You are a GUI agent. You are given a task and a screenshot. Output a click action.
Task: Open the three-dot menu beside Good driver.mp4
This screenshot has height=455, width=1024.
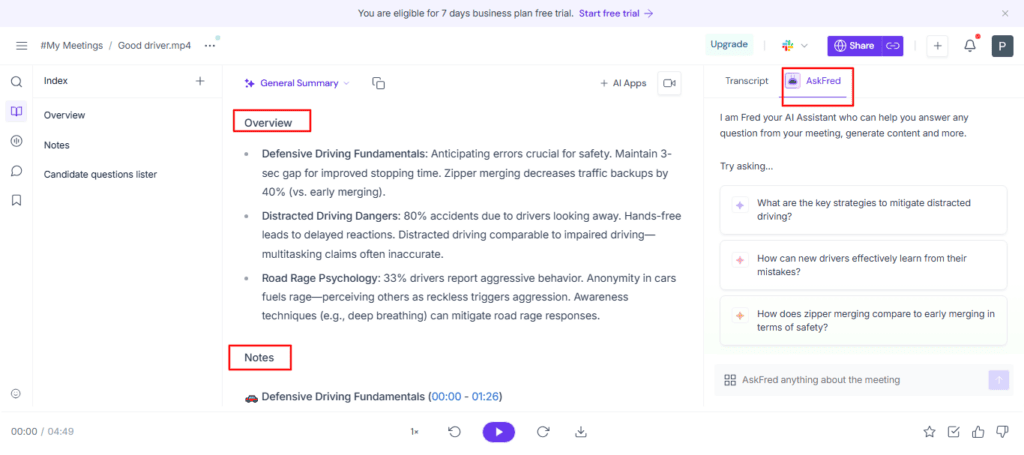point(209,45)
